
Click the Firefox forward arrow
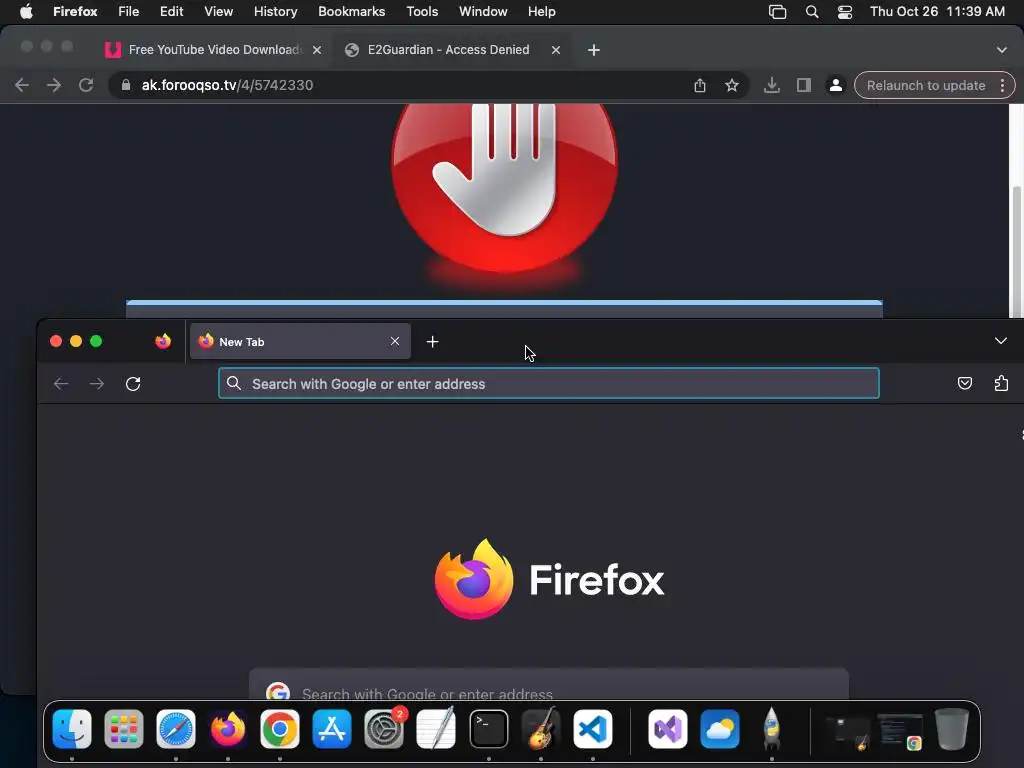point(97,383)
